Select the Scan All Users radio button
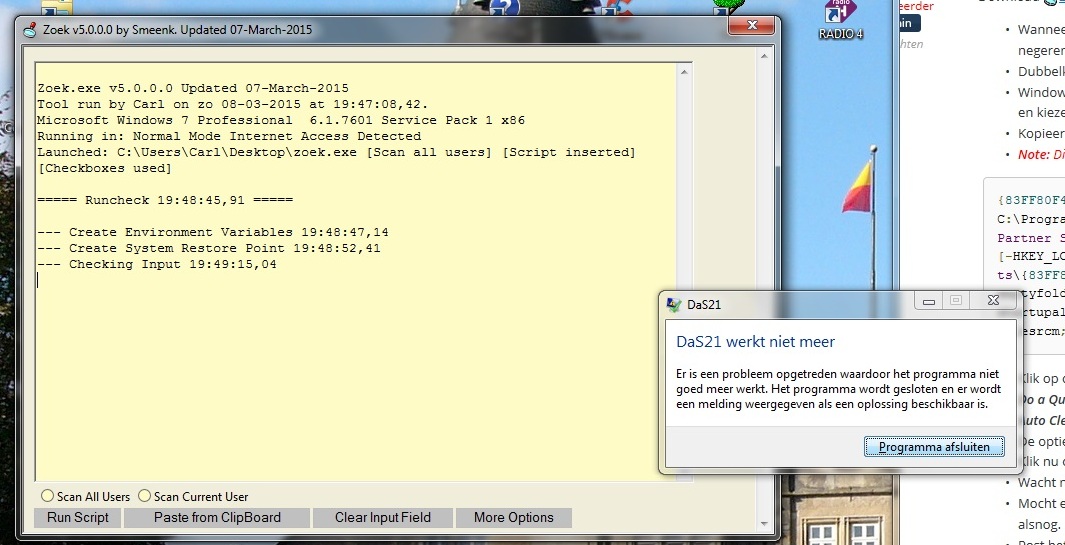Screen dimensions: 1065x545 (x=48, y=496)
